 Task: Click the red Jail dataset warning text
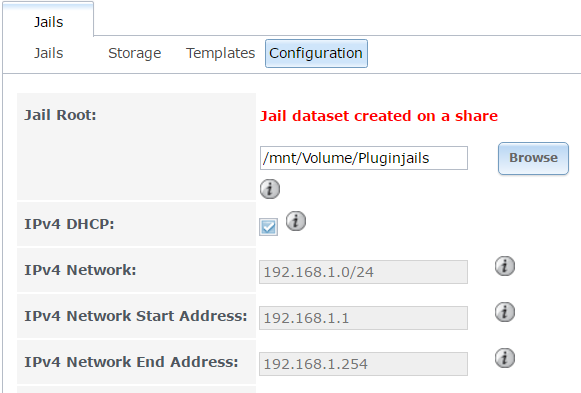pyautogui.click(x=379, y=116)
